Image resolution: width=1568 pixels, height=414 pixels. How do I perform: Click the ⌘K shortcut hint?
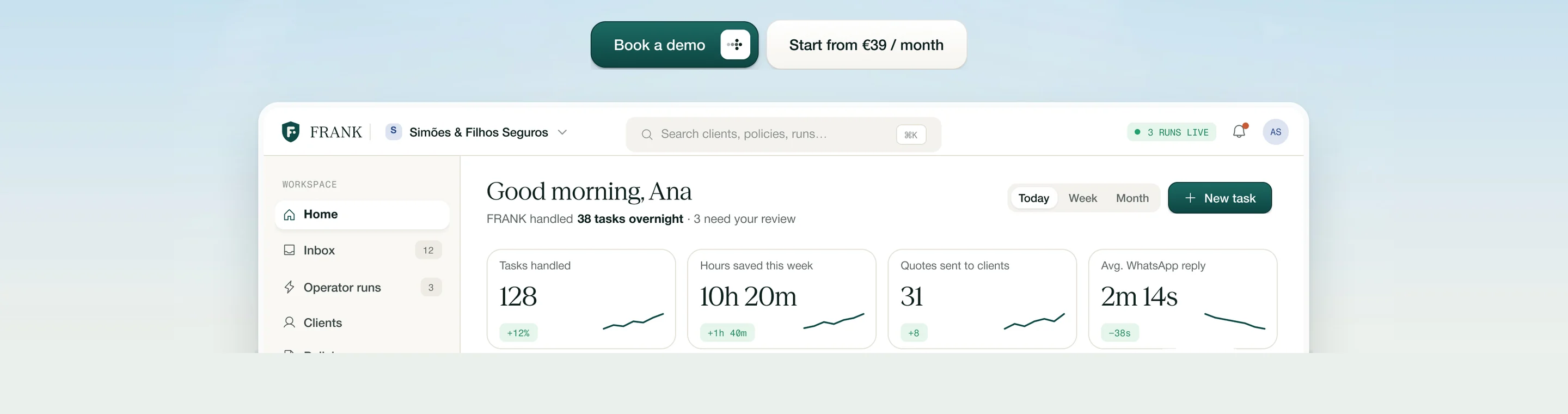(911, 135)
